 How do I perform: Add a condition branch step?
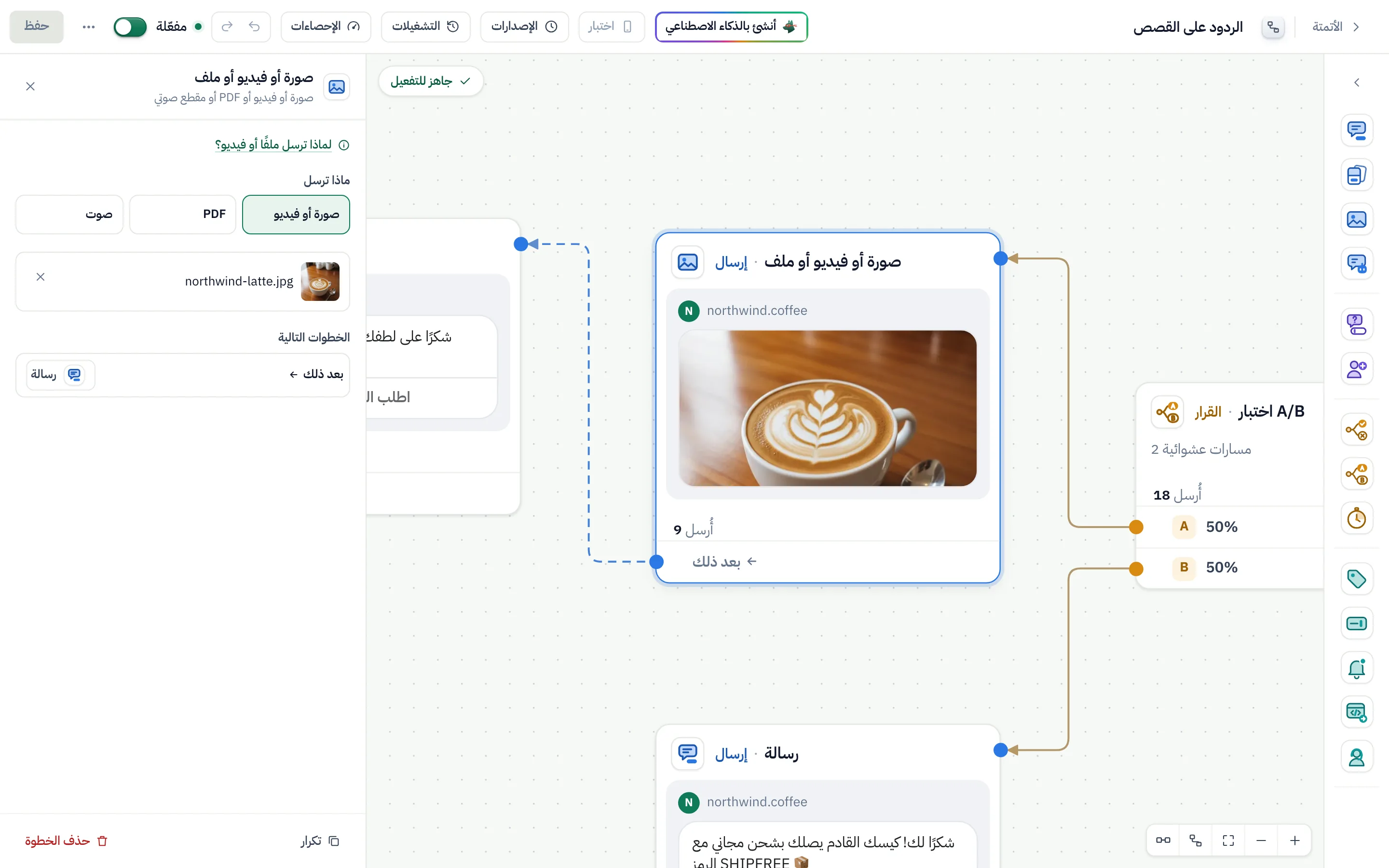point(1356,429)
